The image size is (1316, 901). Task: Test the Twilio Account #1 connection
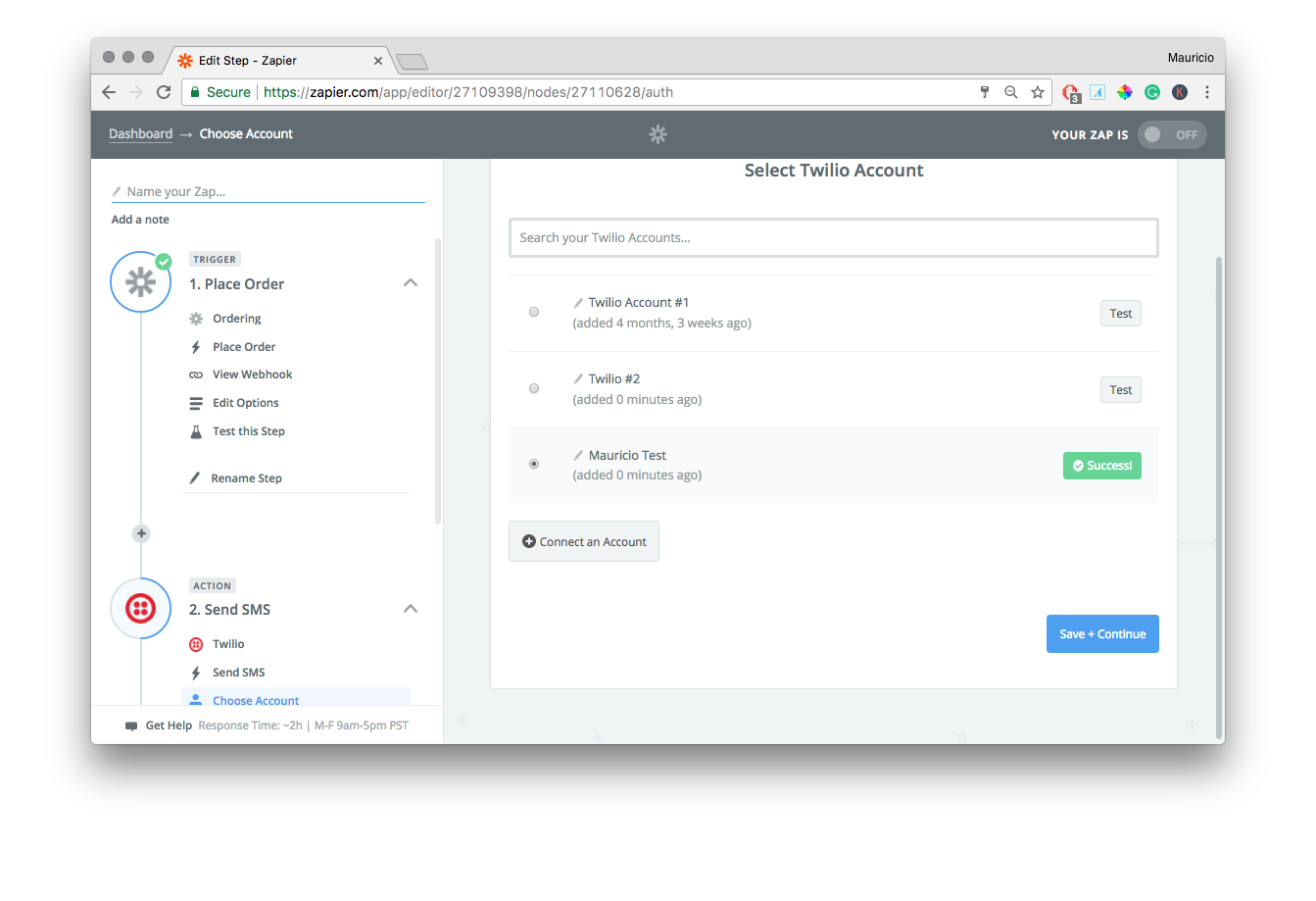tap(1121, 314)
